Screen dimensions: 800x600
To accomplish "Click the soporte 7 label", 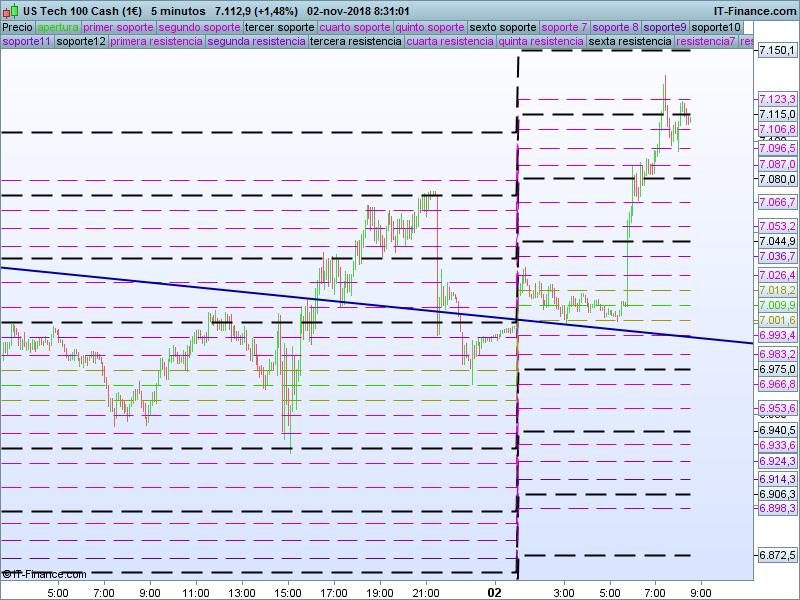I will click(x=564, y=28).
